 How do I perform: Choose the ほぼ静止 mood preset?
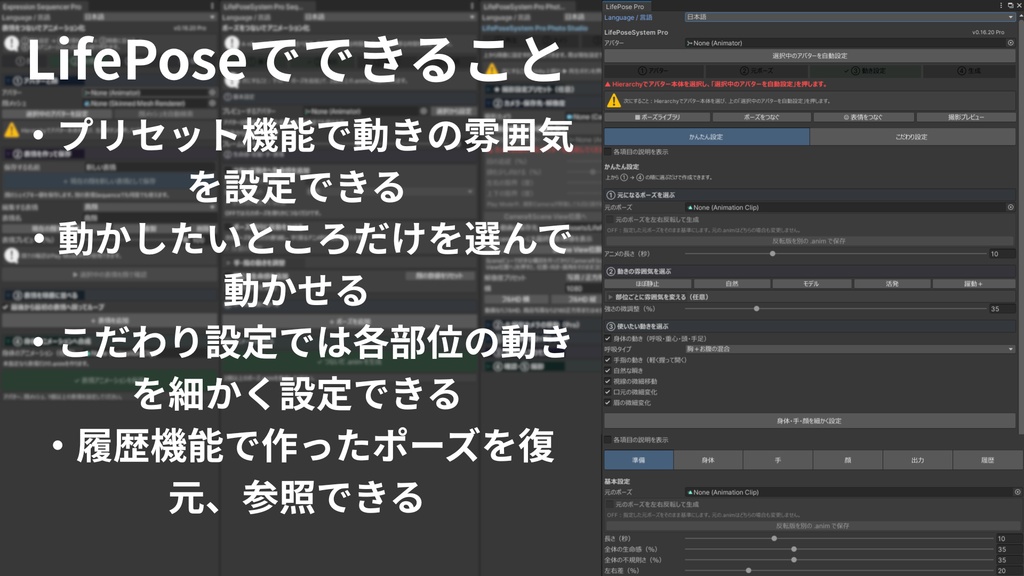click(x=648, y=284)
